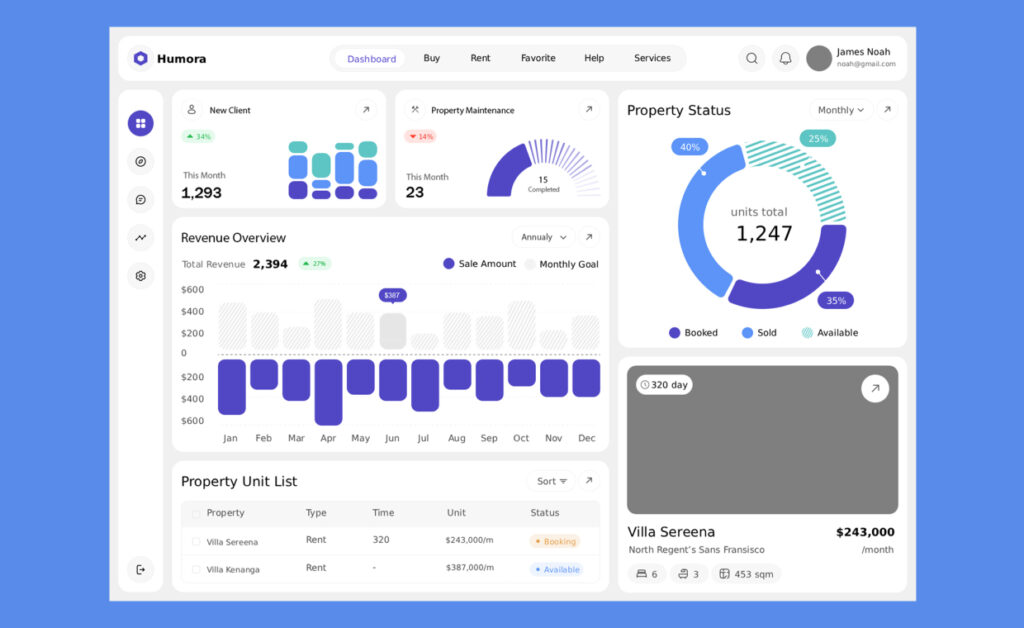Open the search icon in the header
This screenshot has width=1024, height=628.
point(752,59)
